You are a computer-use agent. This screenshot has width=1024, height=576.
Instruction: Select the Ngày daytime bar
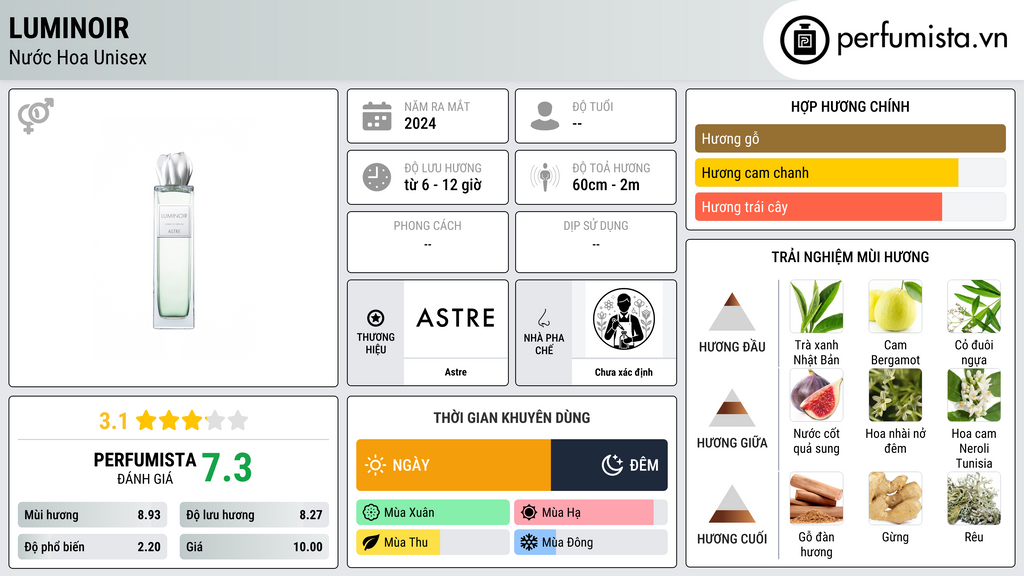coord(453,465)
